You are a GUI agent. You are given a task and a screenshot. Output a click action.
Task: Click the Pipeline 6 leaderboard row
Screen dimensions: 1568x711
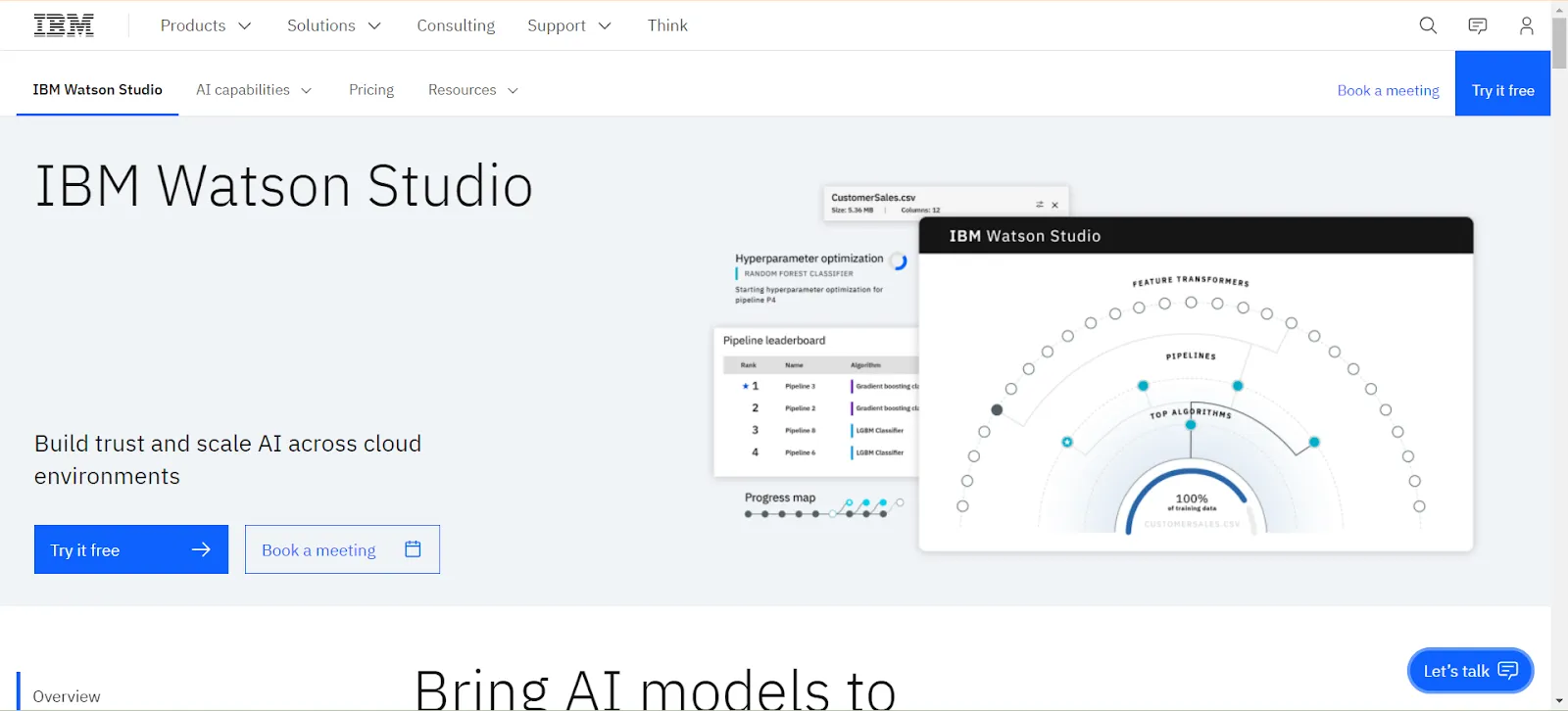[x=821, y=452]
